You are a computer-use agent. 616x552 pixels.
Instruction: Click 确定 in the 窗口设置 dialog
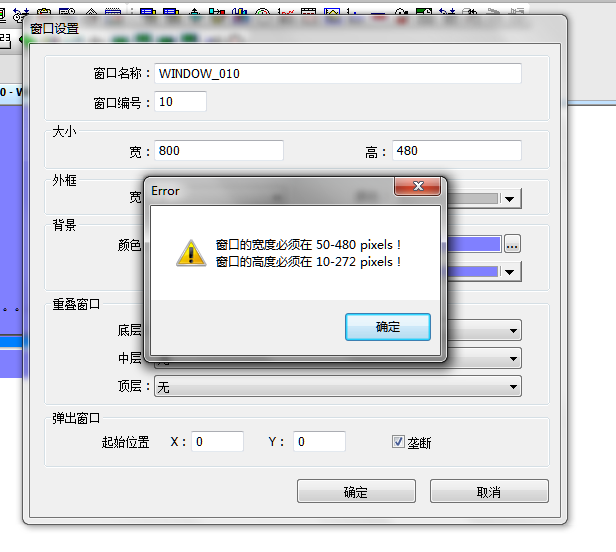tap(356, 491)
